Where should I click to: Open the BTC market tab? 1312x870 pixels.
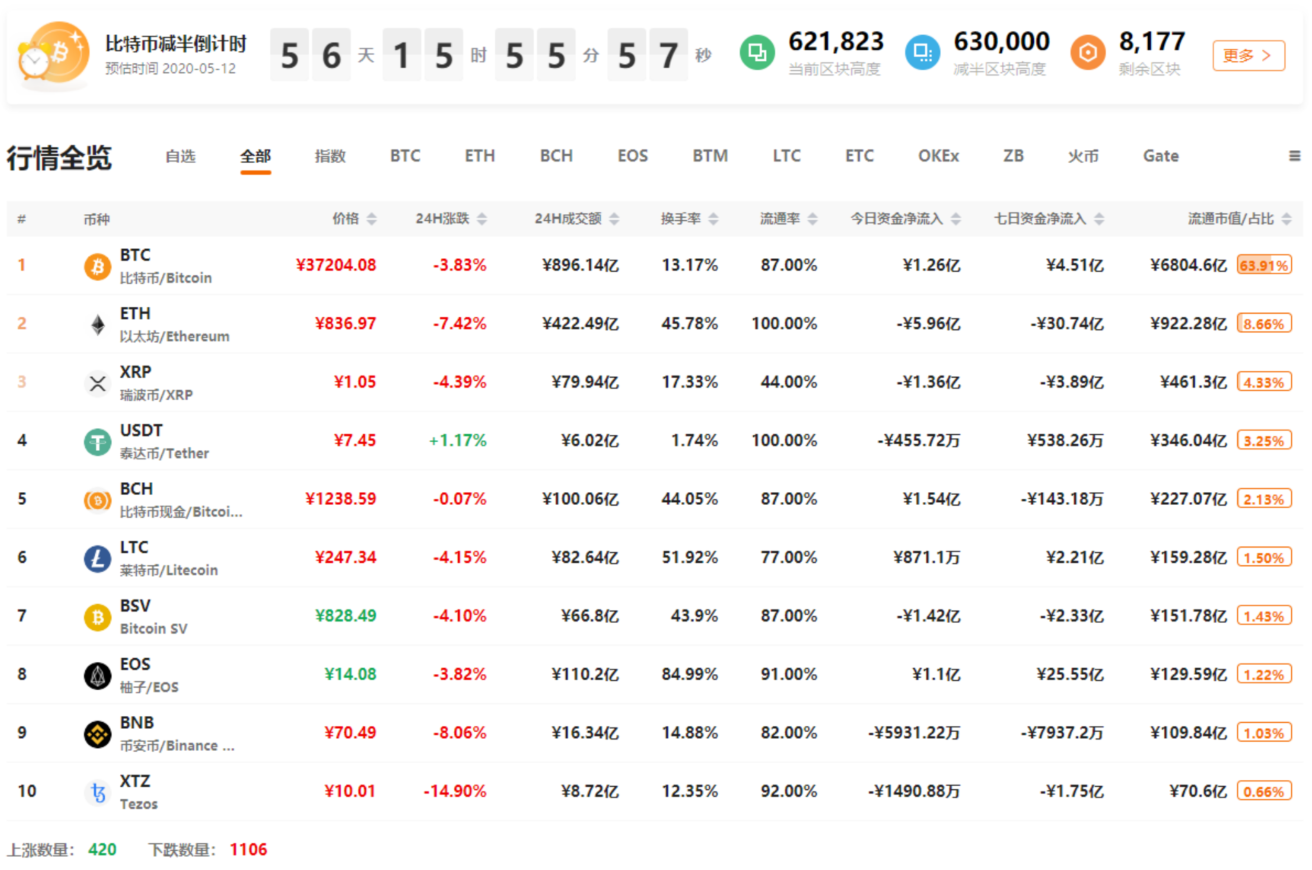click(x=405, y=156)
